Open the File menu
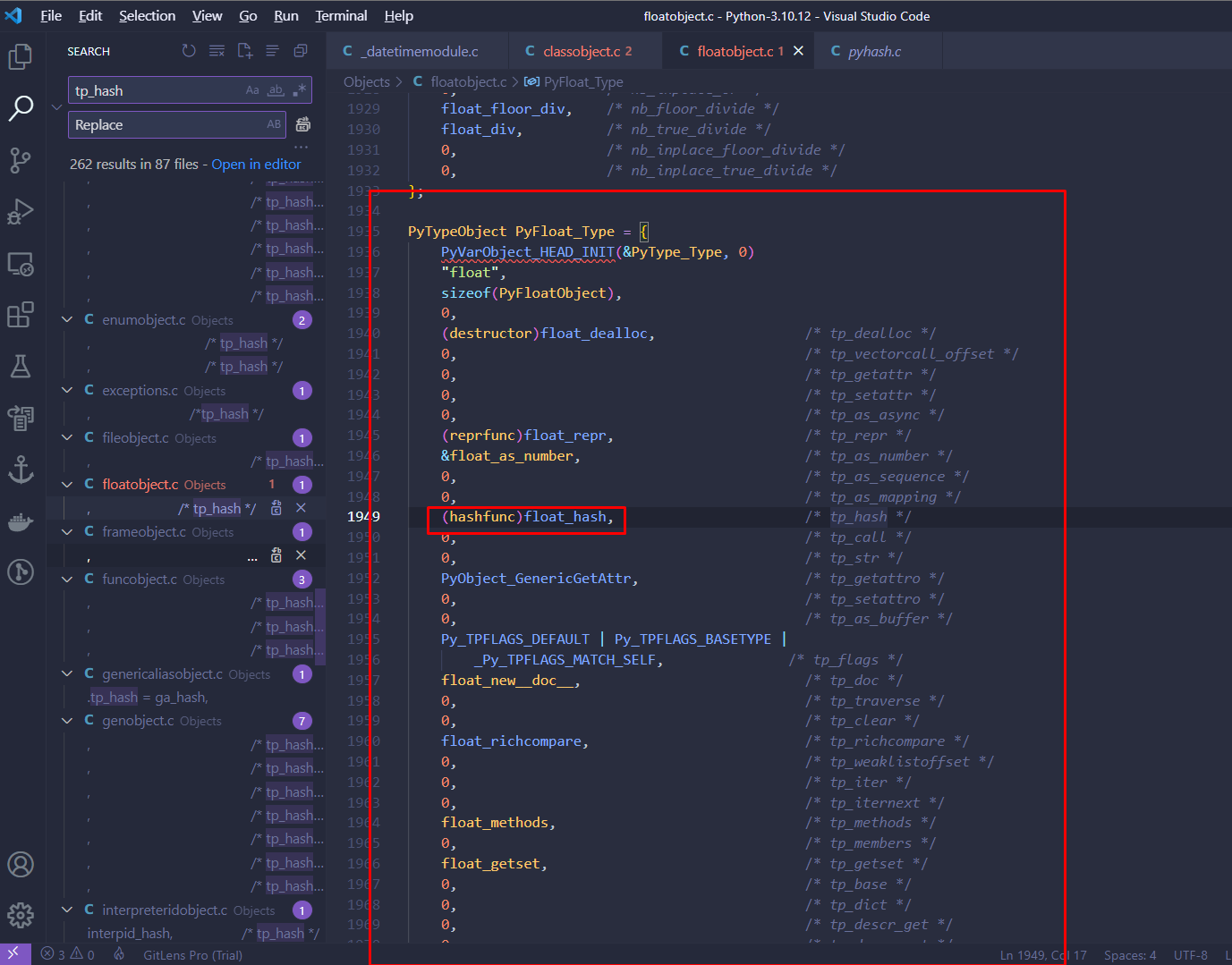Image resolution: width=1232 pixels, height=965 pixels. pyautogui.click(x=51, y=16)
